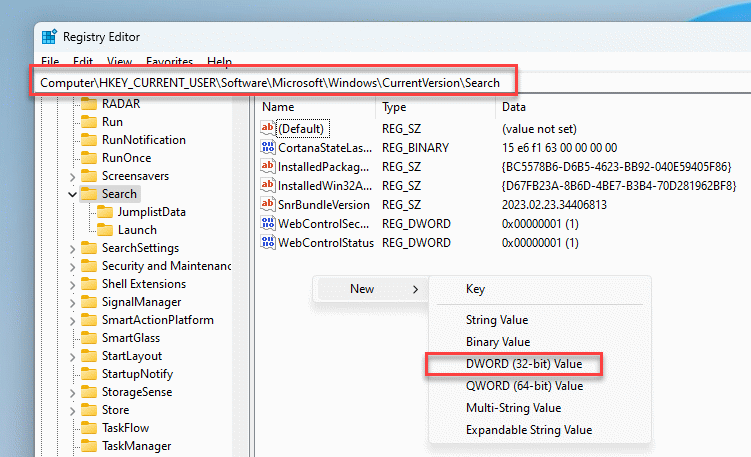Select the JumplistData folder icon

(x=105, y=212)
